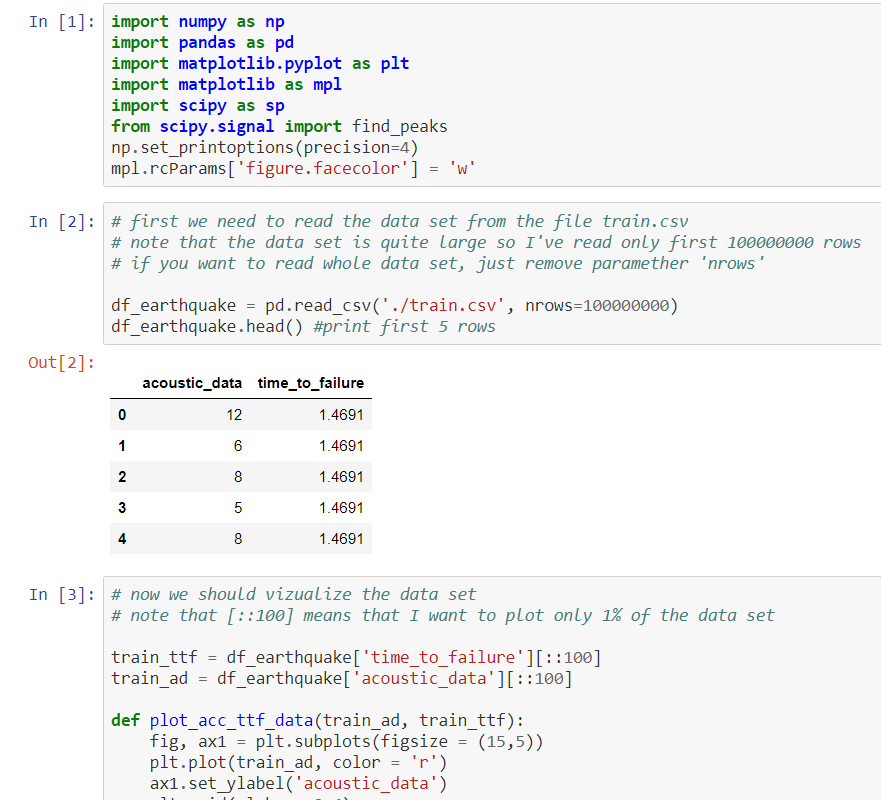Screen dimensions: 881x800
Task: Click acoustic_data value 5 in row 3
Action: (x=237, y=508)
